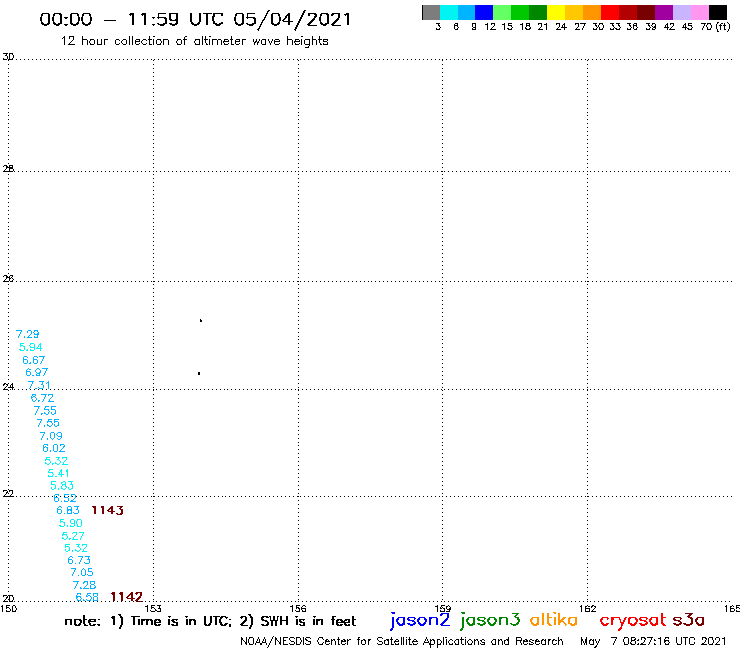Viewport: 740px width, 650px height.
Task: Click the wave height value 6.67
Action: 34,360
